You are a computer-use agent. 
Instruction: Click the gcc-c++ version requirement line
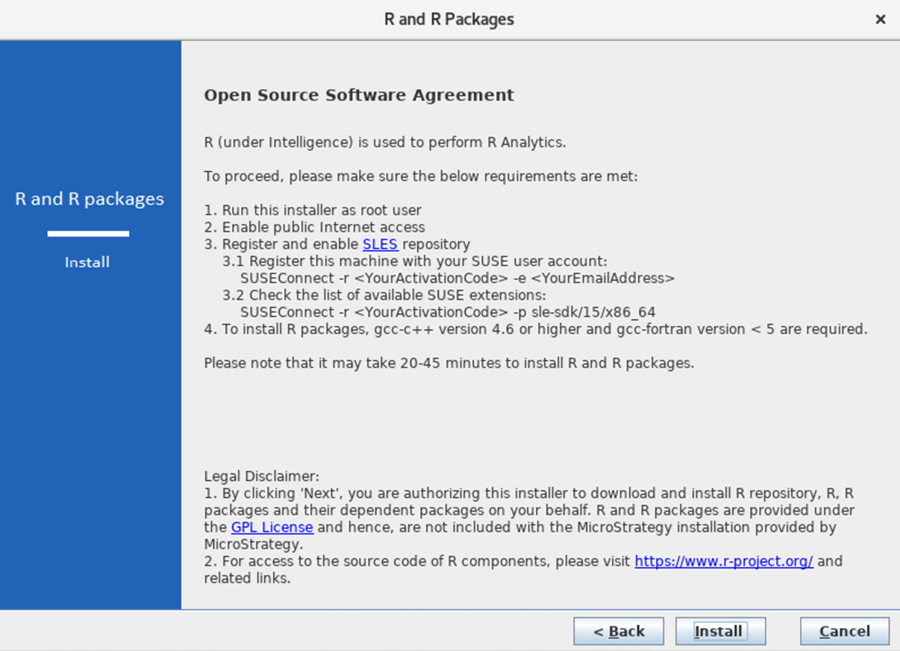tap(535, 329)
